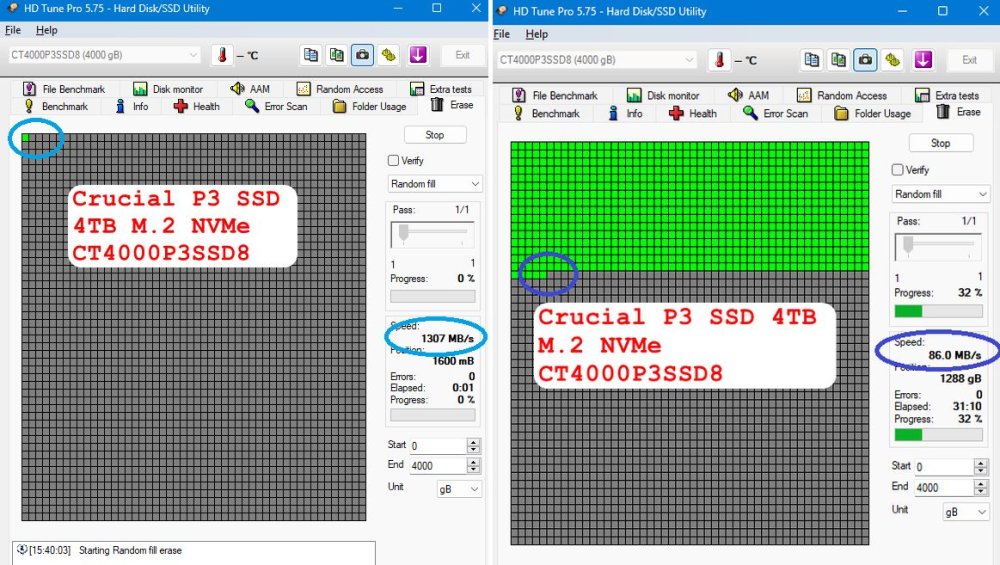Click Pass slider handle in left window
The height and width of the screenshot is (565, 1000).
(x=403, y=233)
